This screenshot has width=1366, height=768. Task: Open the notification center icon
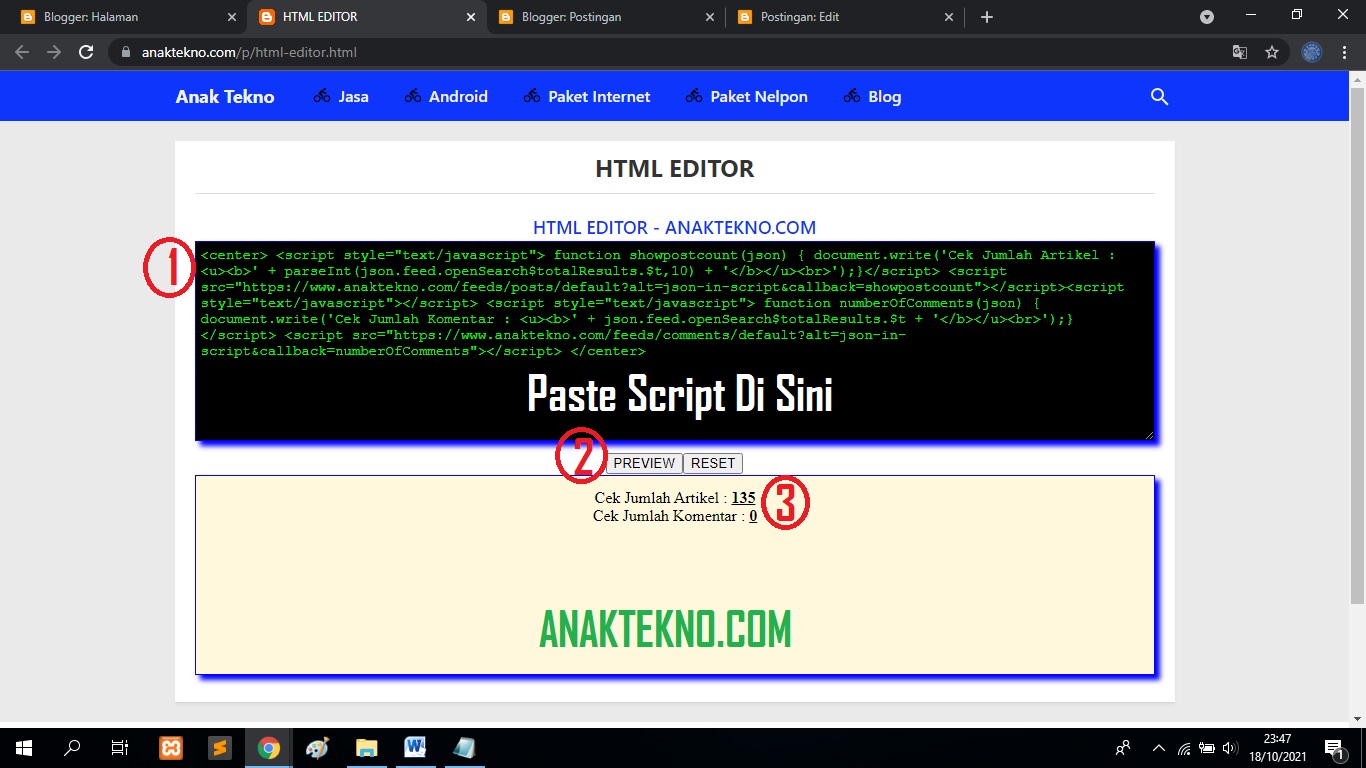coord(1334,748)
